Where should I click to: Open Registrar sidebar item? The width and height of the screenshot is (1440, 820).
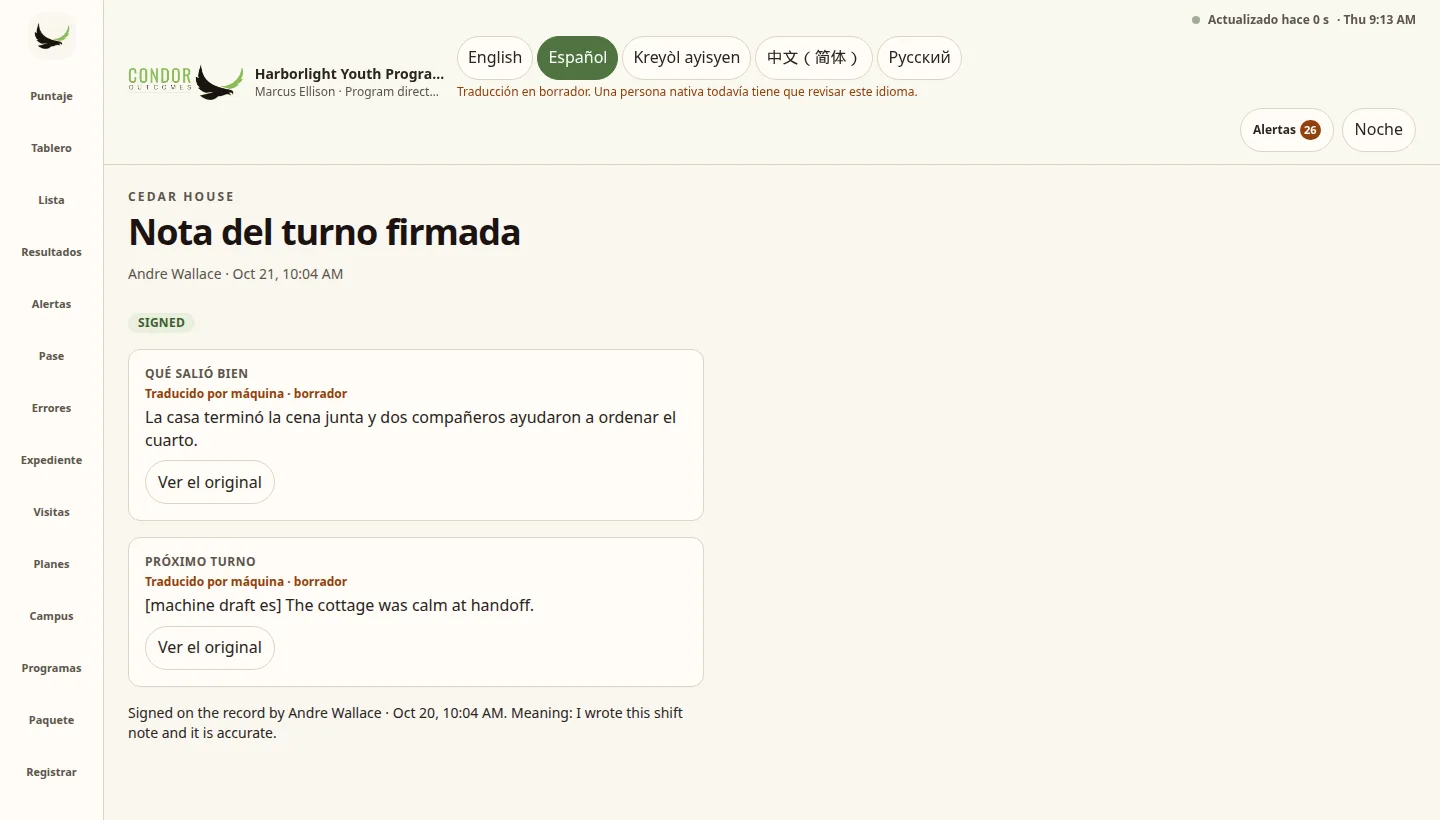pyautogui.click(x=51, y=772)
